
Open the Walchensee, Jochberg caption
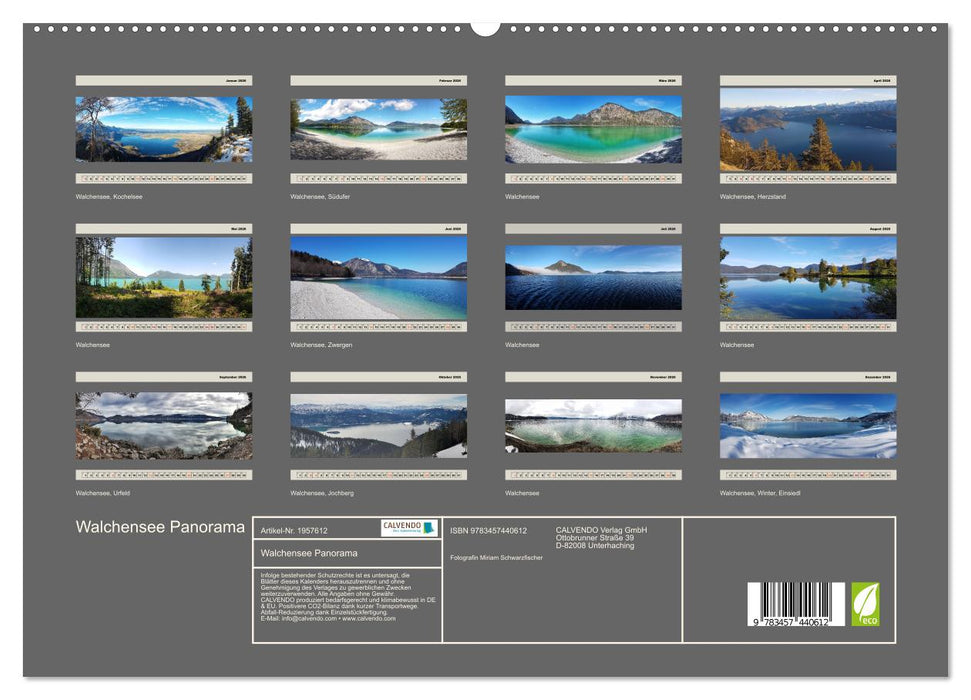click(320, 492)
